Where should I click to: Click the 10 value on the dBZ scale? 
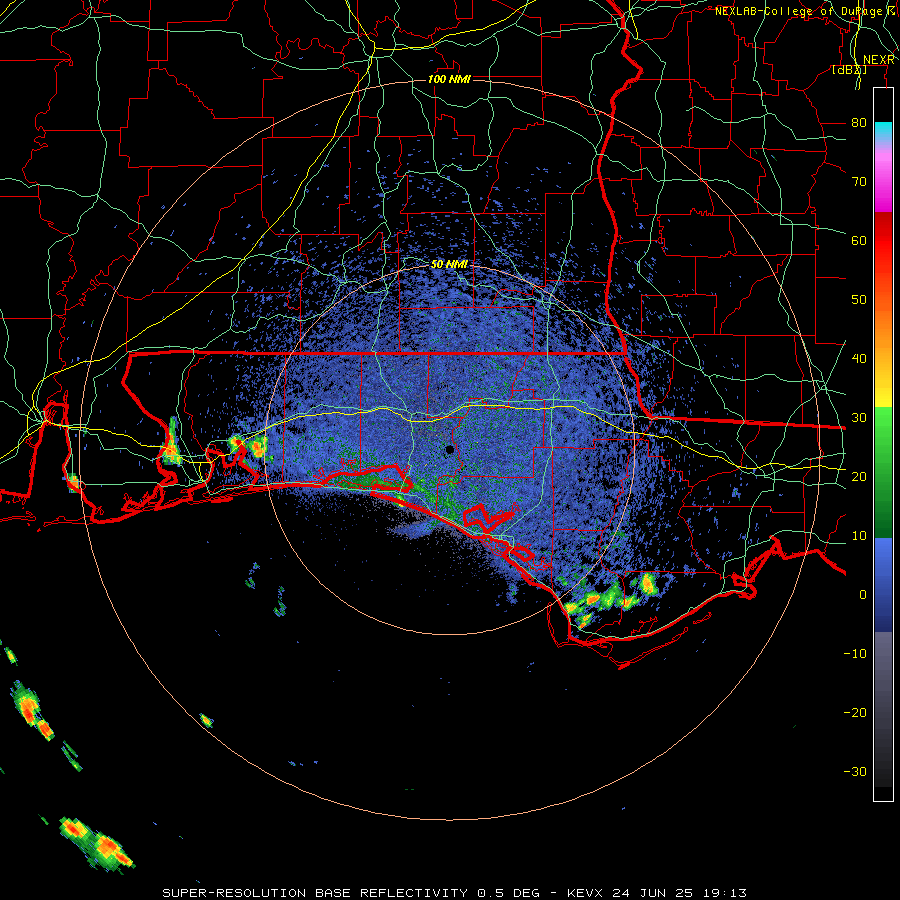[859, 536]
